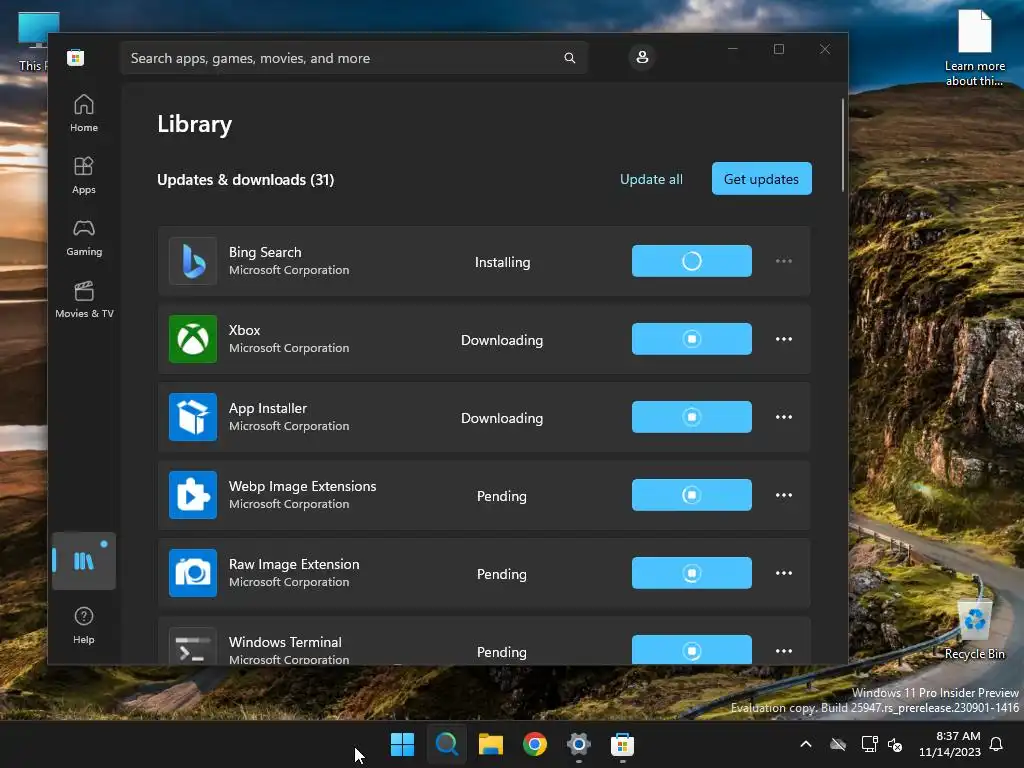1024x768 pixels.
Task: Click the Webp Image Extensions name
Action: (302, 486)
